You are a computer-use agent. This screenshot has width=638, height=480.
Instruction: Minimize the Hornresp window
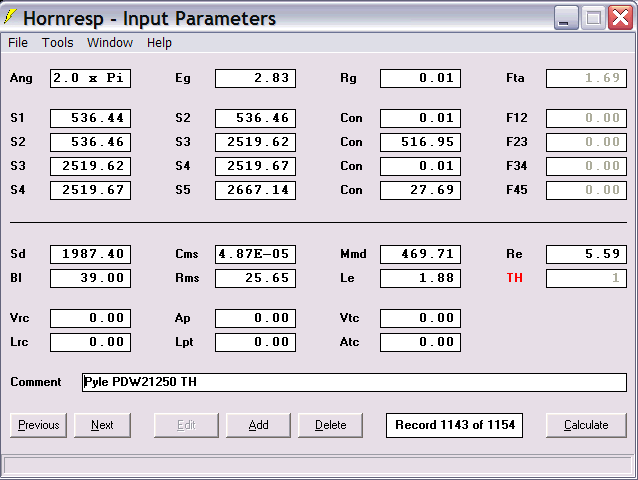pos(566,18)
